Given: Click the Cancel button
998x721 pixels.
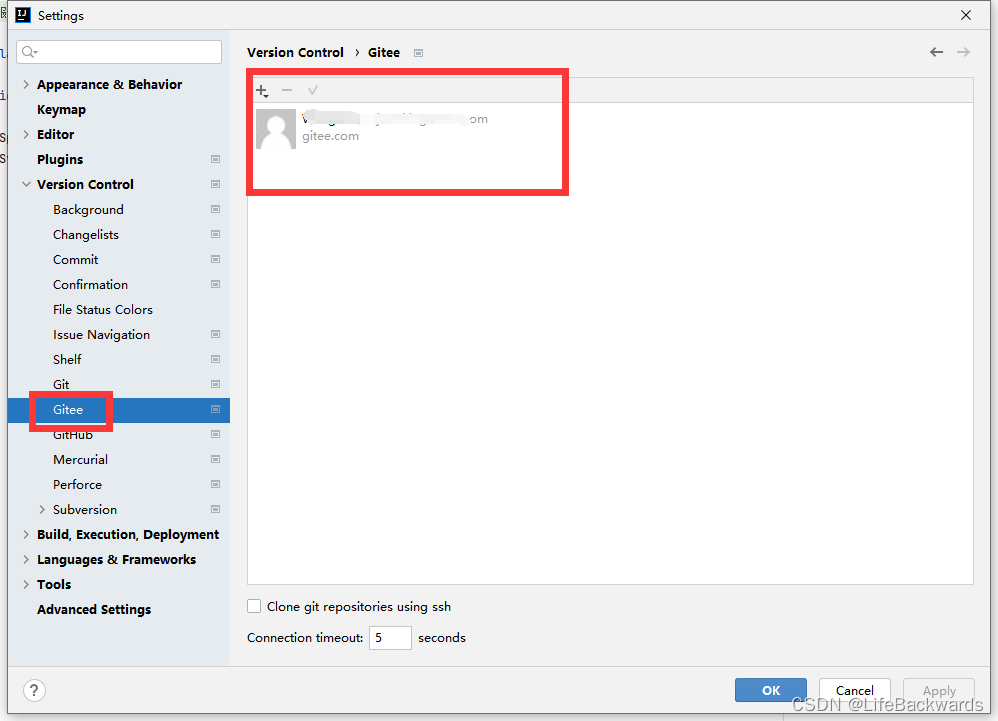Looking at the screenshot, I should pos(854,690).
